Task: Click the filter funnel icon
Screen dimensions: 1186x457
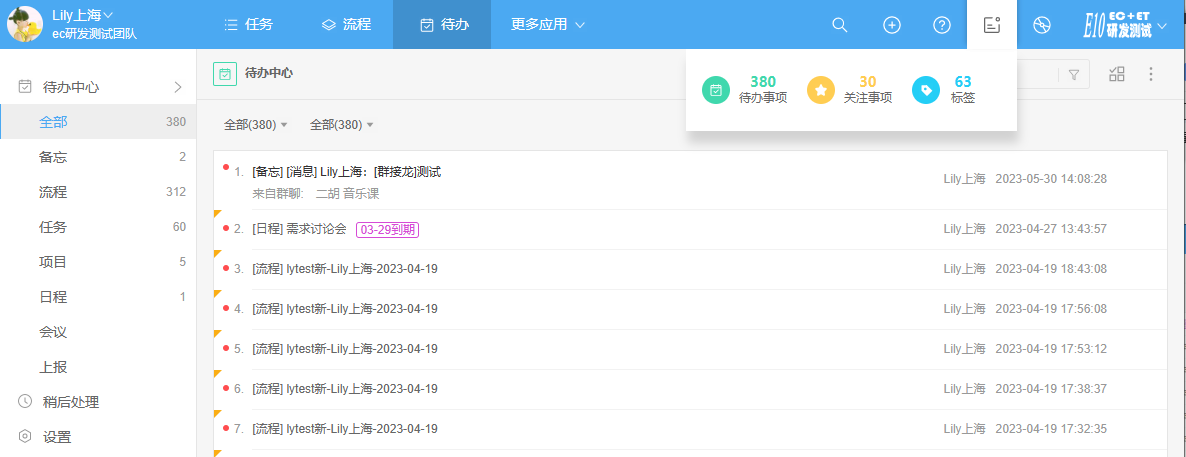Action: click(1074, 74)
